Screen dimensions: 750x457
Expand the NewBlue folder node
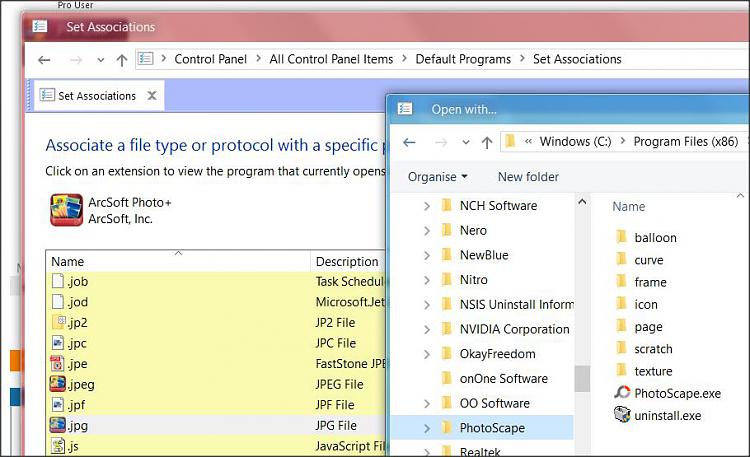(427, 255)
